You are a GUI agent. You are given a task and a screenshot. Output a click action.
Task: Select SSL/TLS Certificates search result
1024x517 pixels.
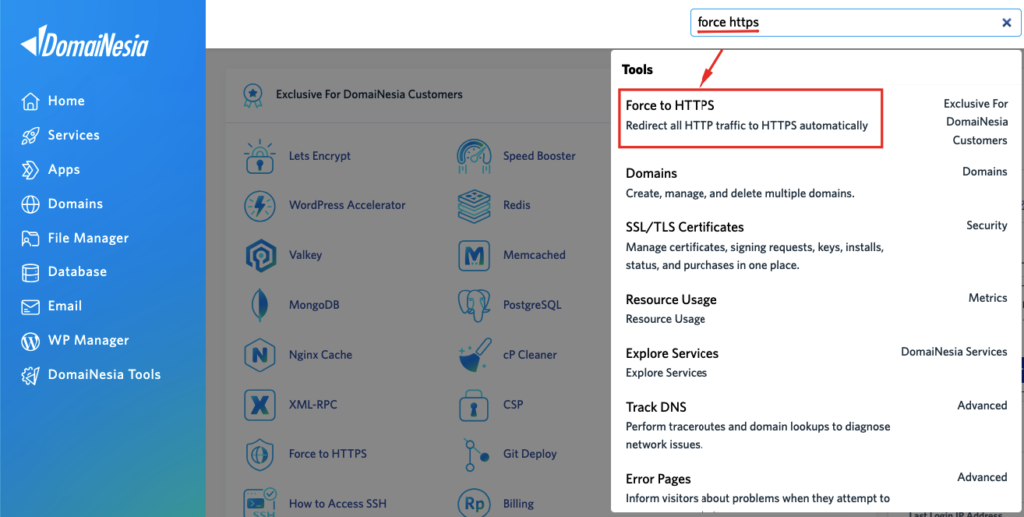(x=816, y=245)
